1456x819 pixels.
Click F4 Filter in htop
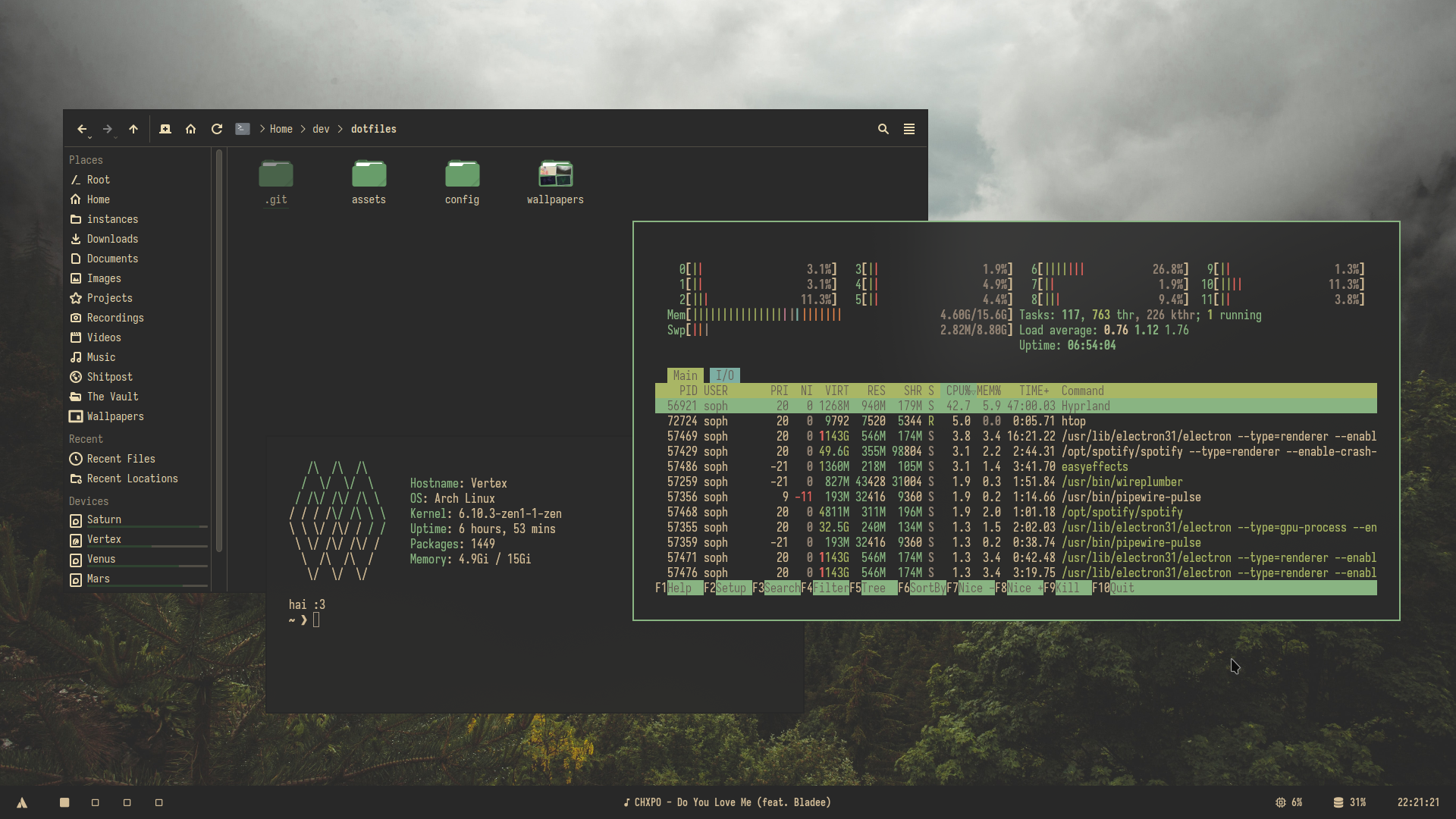pos(824,588)
